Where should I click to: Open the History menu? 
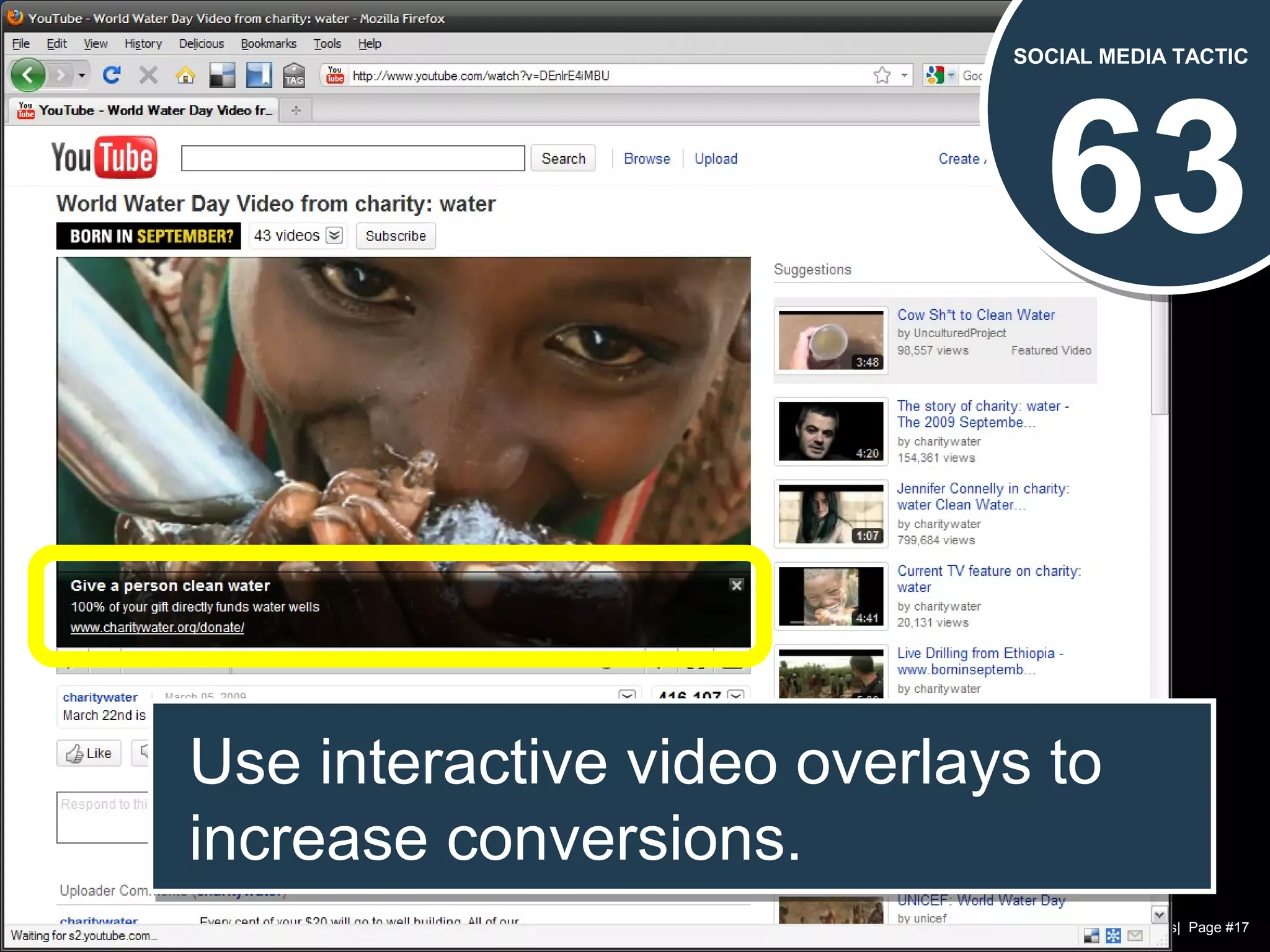coord(143,43)
